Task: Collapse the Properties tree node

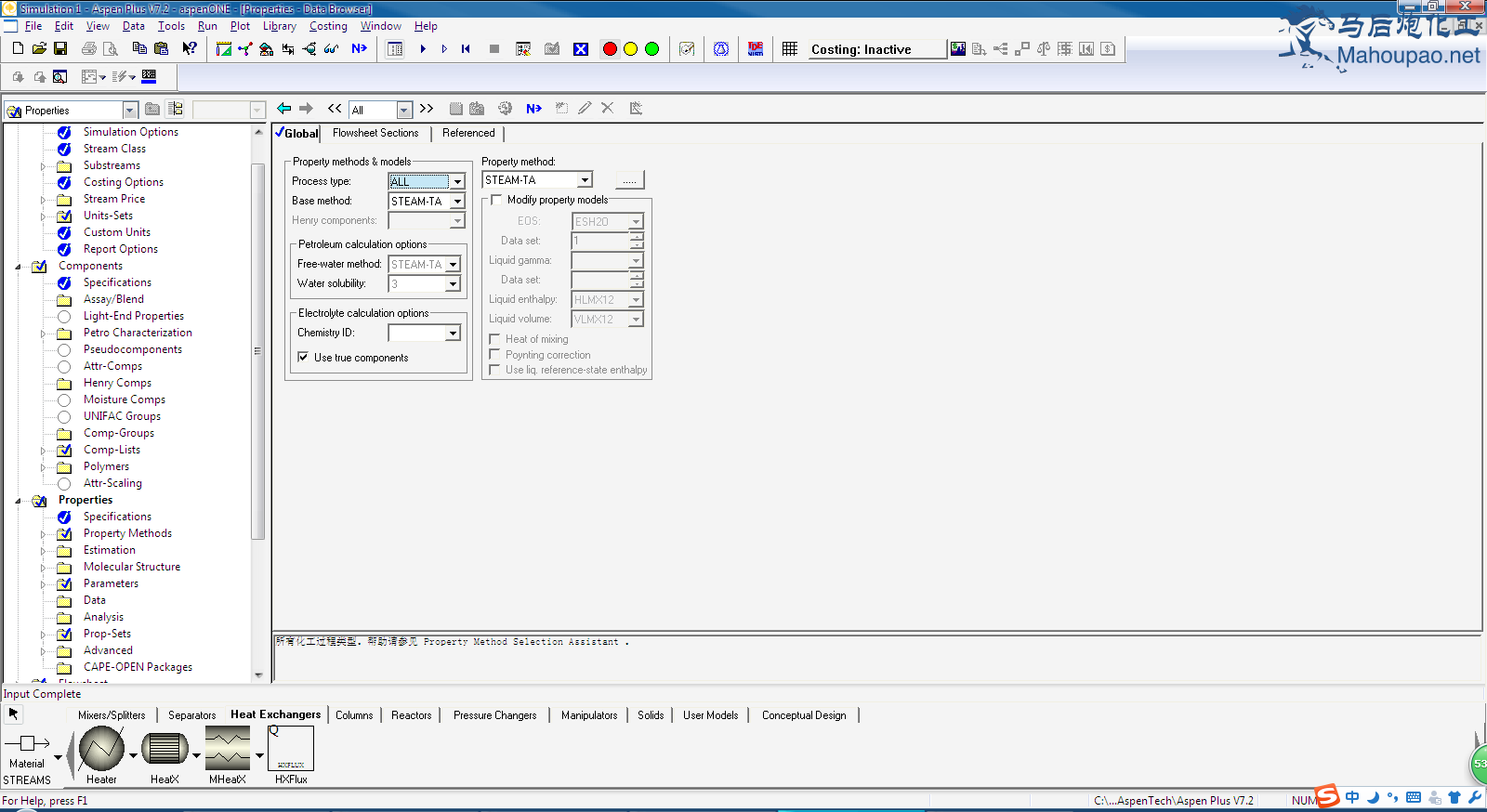Action: coord(18,501)
